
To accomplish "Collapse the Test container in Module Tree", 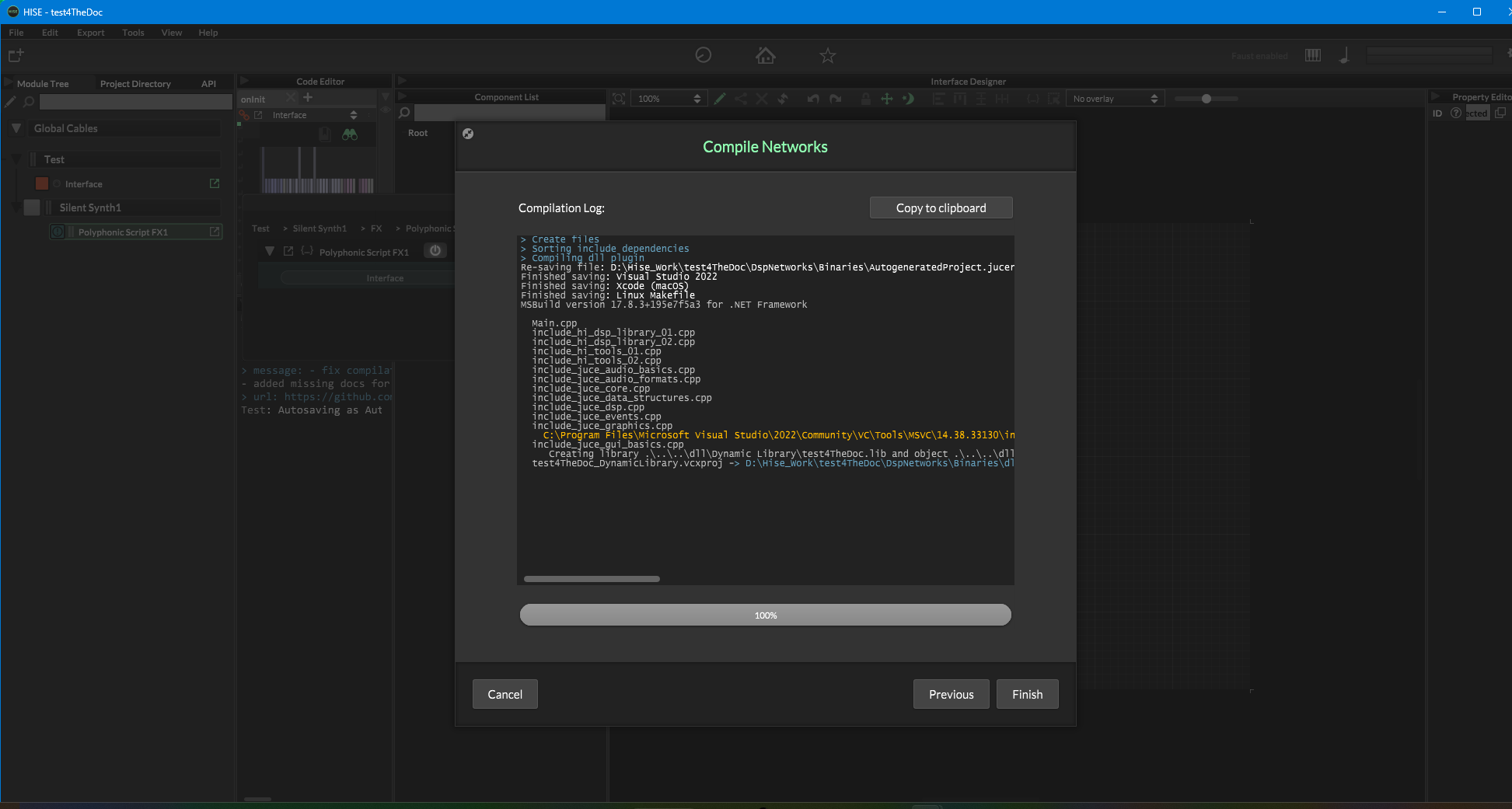I will 16,159.
